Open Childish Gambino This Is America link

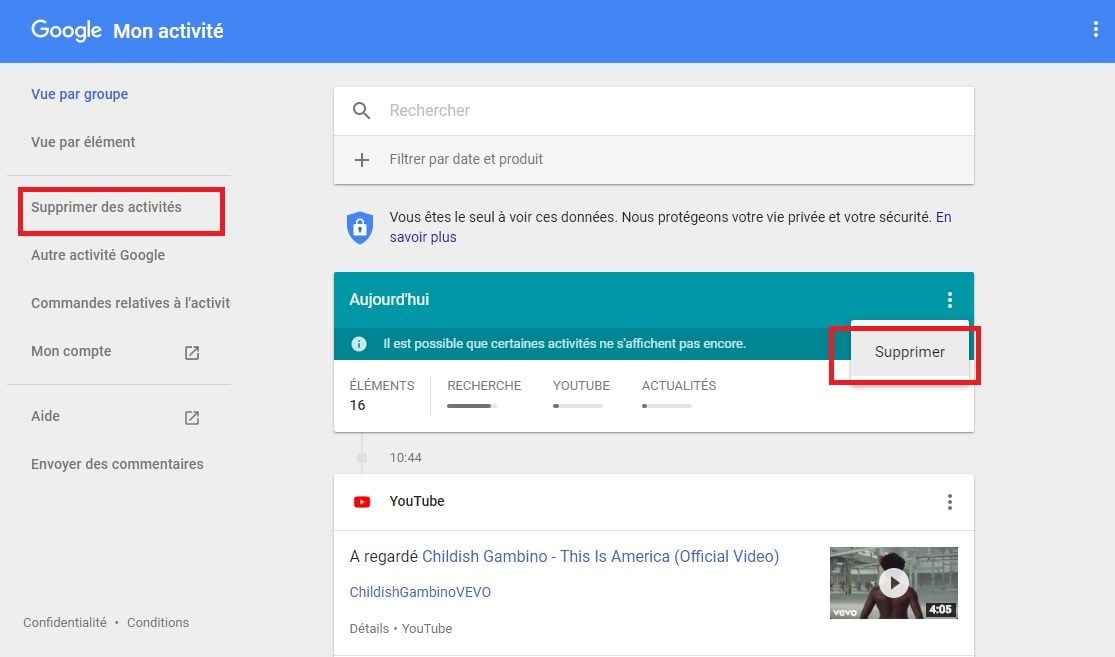click(600, 556)
